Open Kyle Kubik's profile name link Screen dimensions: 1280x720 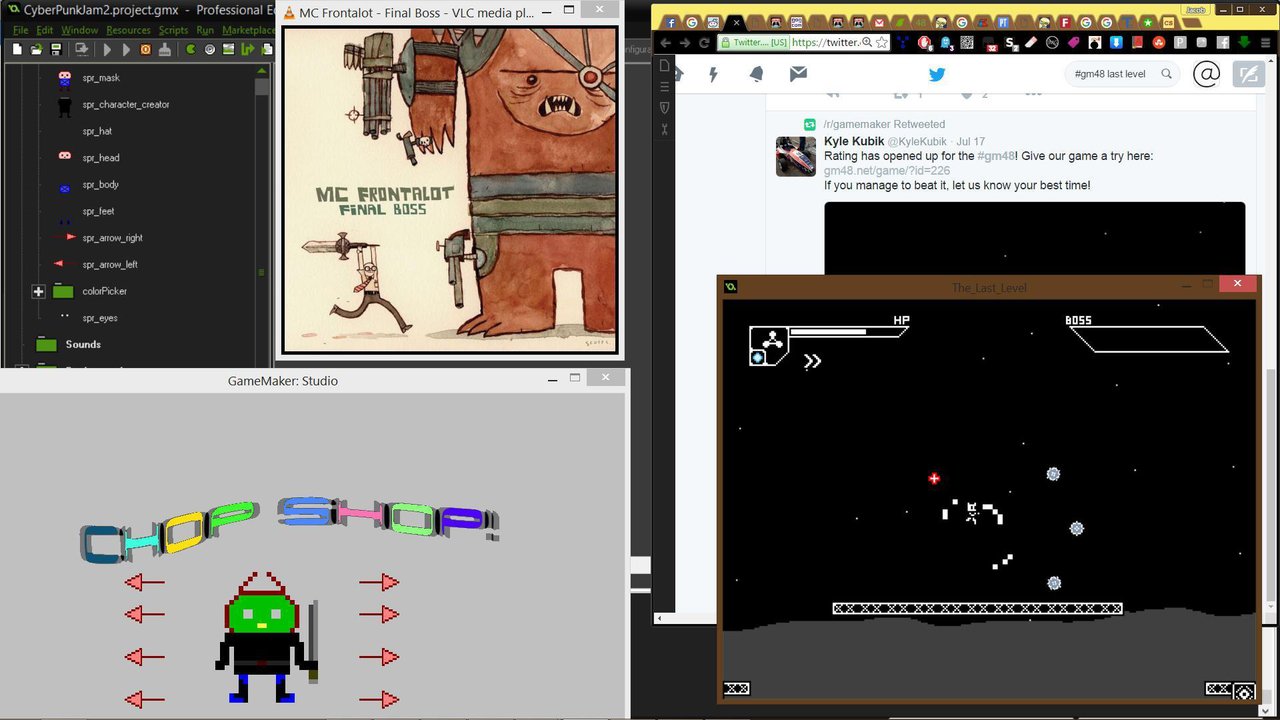[853, 142]
